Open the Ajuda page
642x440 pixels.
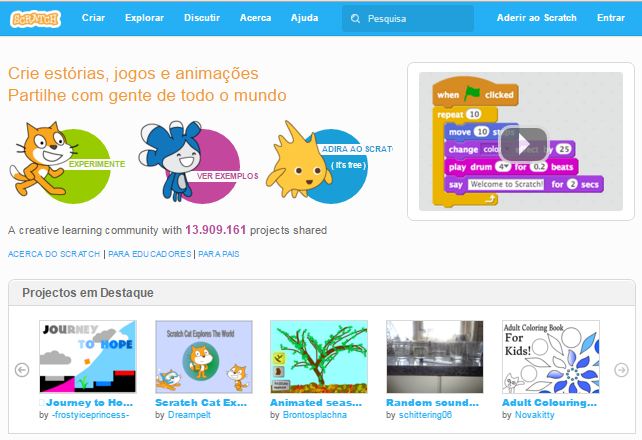304,18
